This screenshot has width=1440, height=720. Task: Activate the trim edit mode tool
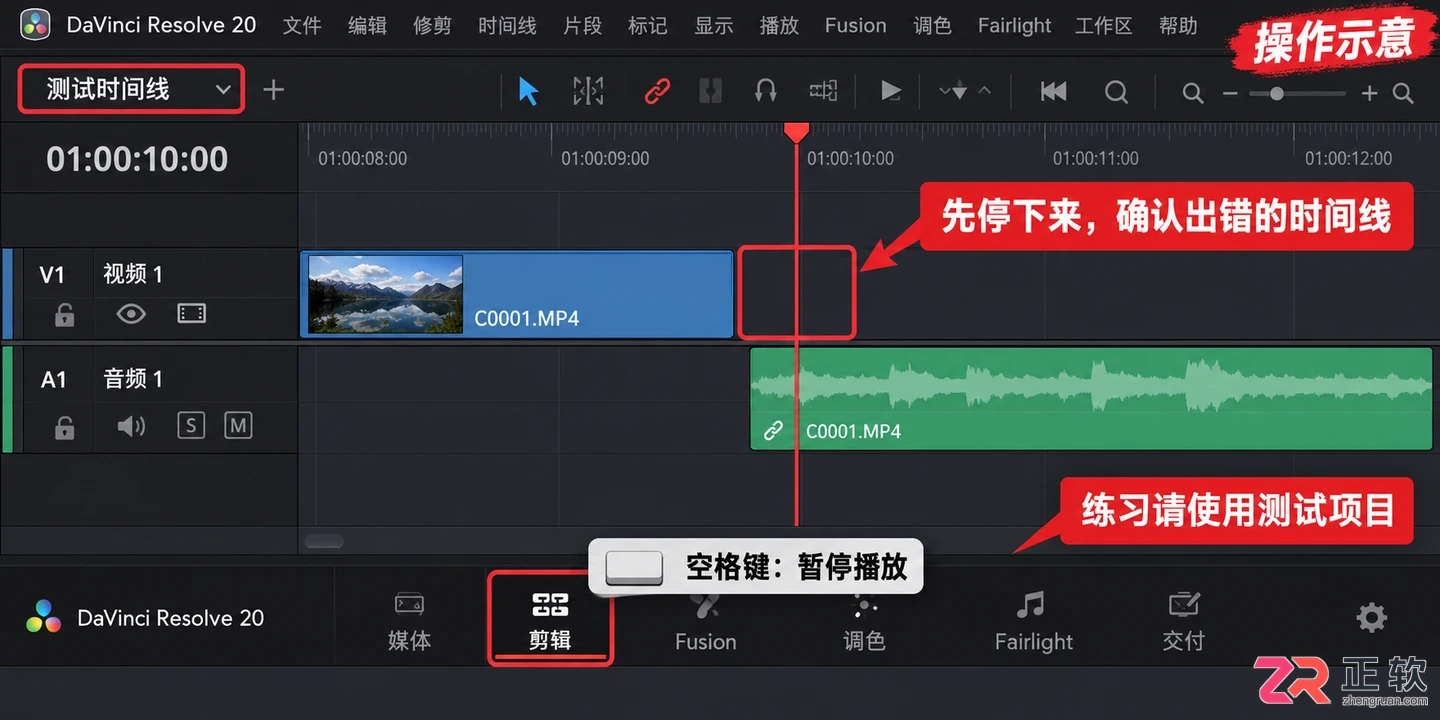[588, 92]
